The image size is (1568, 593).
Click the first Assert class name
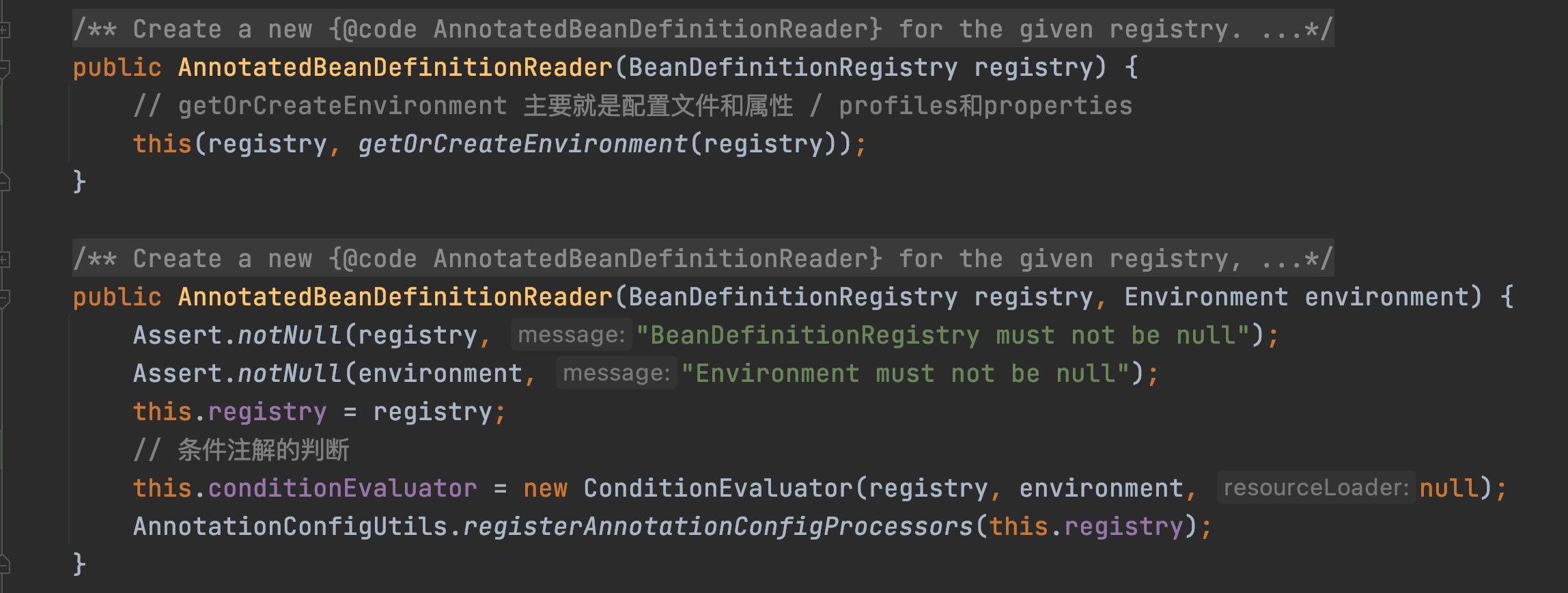pos(177,335)
